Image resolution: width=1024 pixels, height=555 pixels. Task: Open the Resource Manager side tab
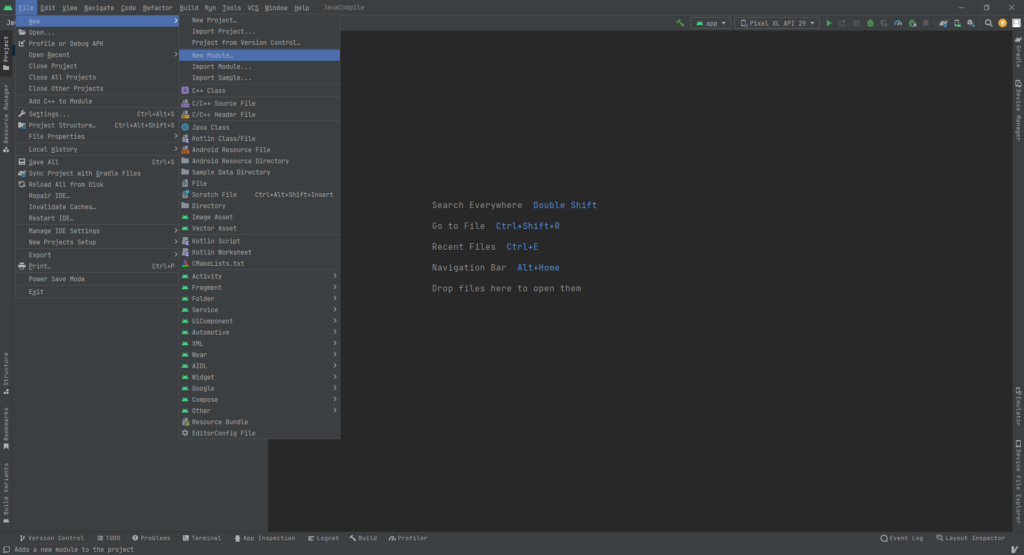[x=6, y=118]
